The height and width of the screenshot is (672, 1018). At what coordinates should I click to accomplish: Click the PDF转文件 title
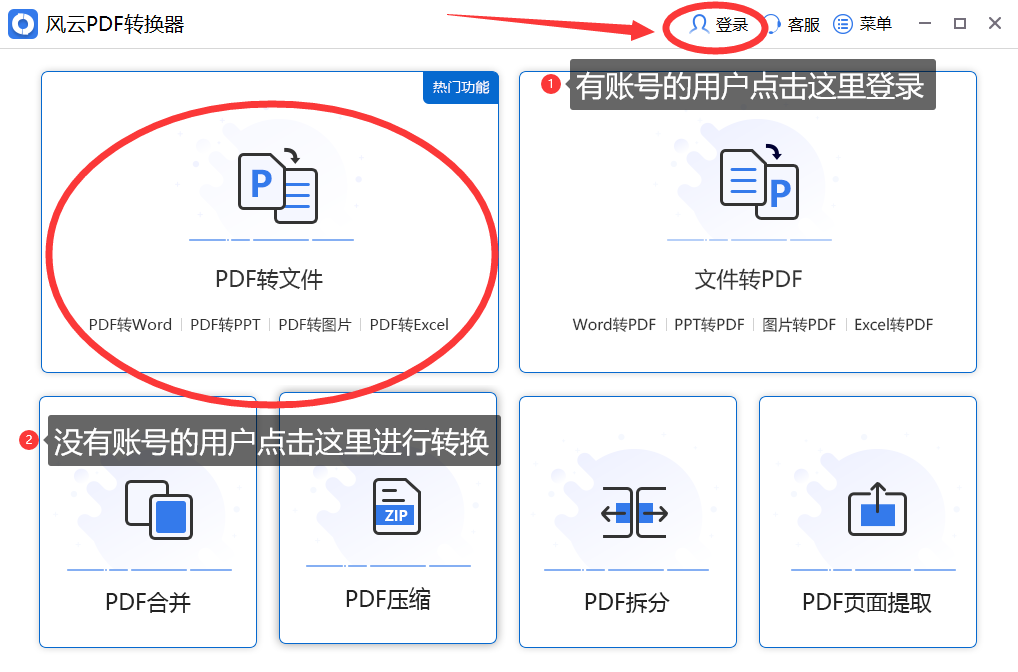[269, 279]
